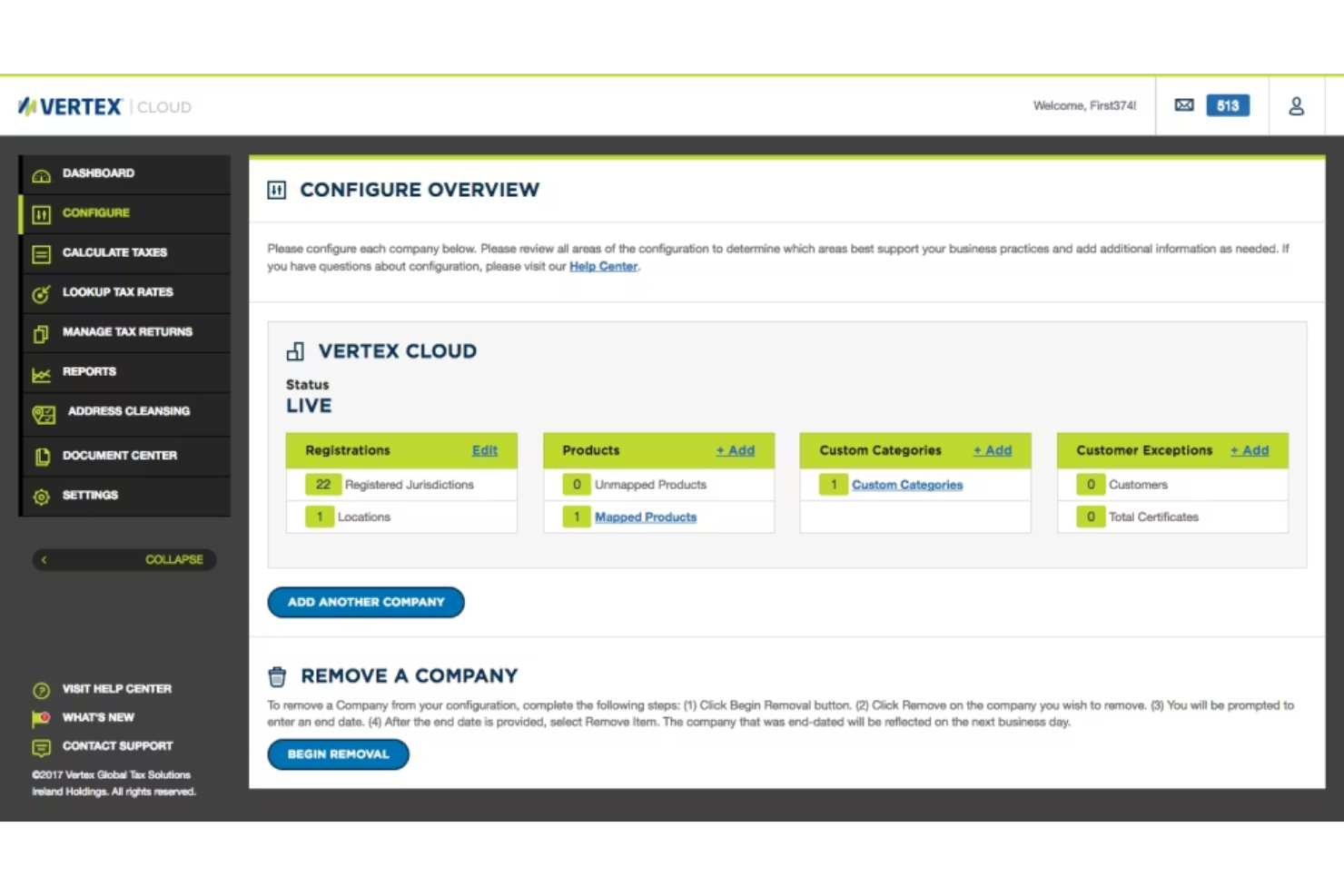Open the Reports section
Viewport: 1344px width, 896px height.
click(x=125, y=372)
